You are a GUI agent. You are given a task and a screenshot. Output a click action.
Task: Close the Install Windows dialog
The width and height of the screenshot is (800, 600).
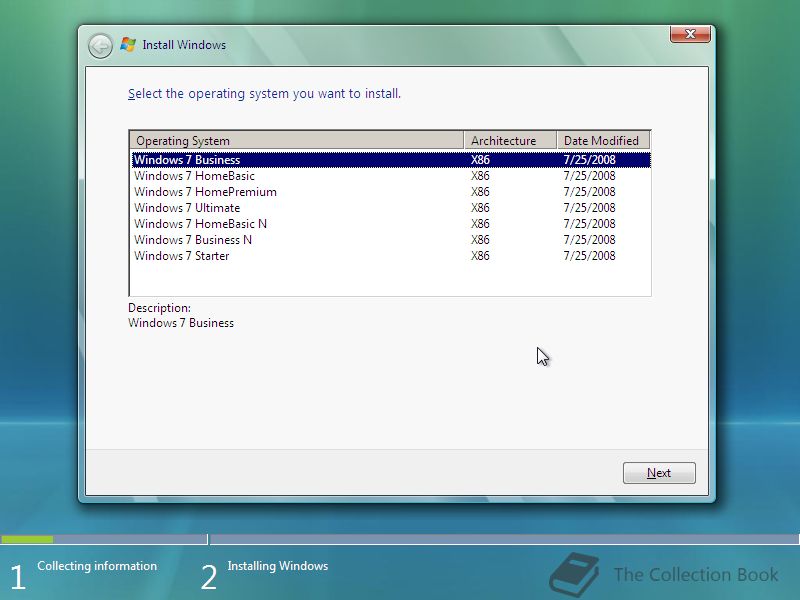[690, 34]
